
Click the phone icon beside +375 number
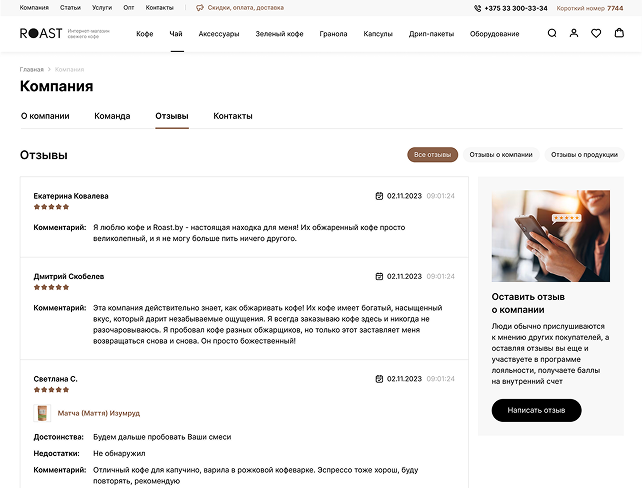pos(477,8)
